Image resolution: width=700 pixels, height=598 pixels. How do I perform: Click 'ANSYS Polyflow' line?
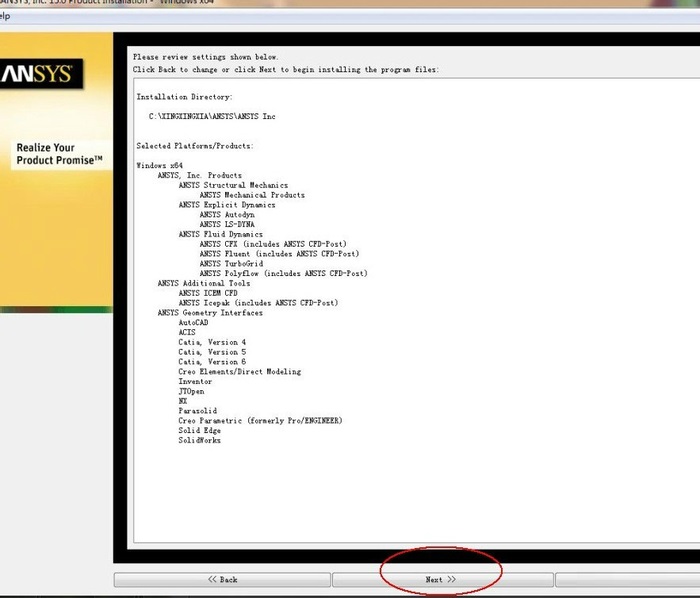point(283,273)
